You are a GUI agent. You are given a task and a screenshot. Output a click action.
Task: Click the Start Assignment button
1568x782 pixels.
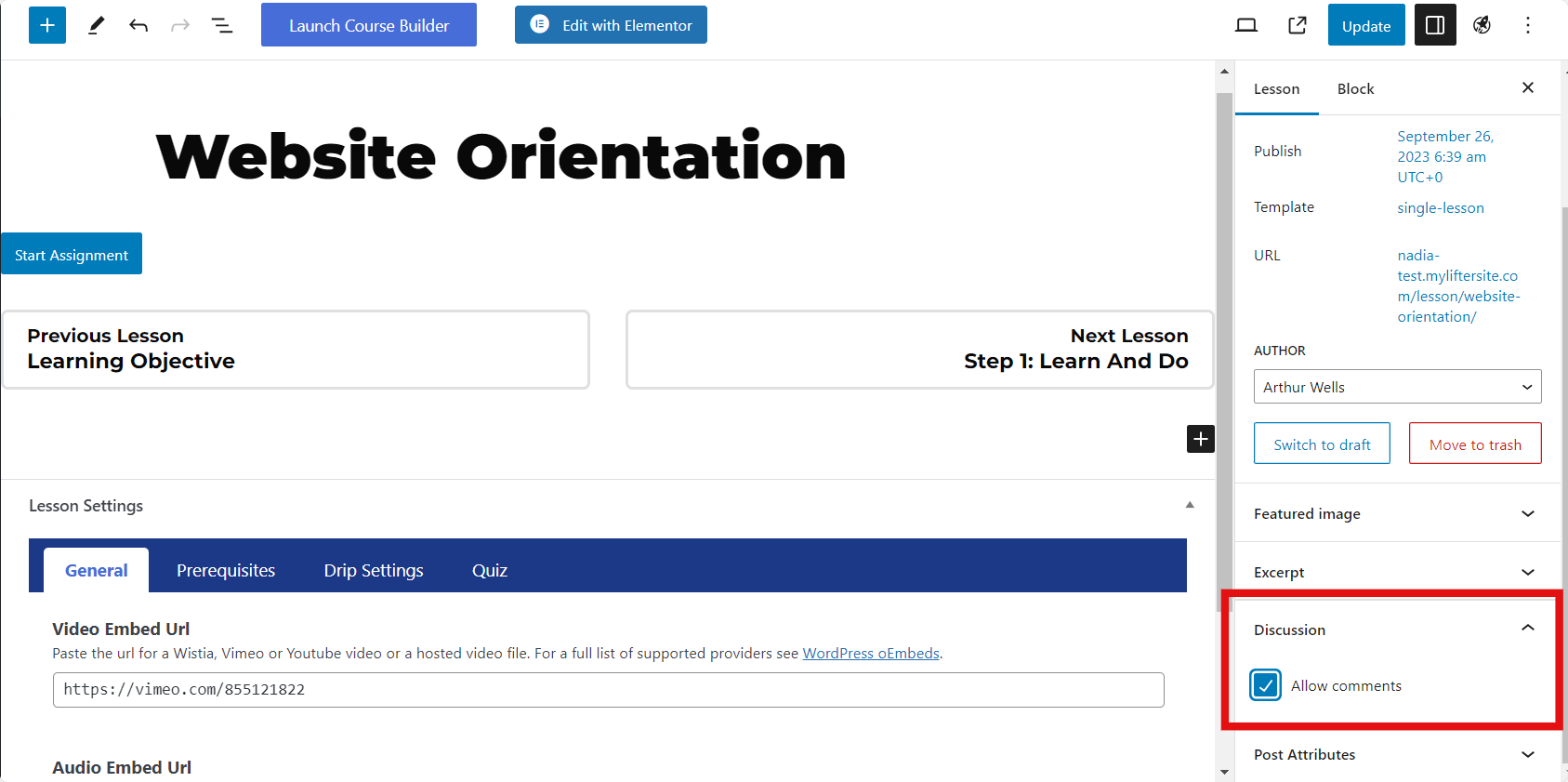tap(72, 254)
